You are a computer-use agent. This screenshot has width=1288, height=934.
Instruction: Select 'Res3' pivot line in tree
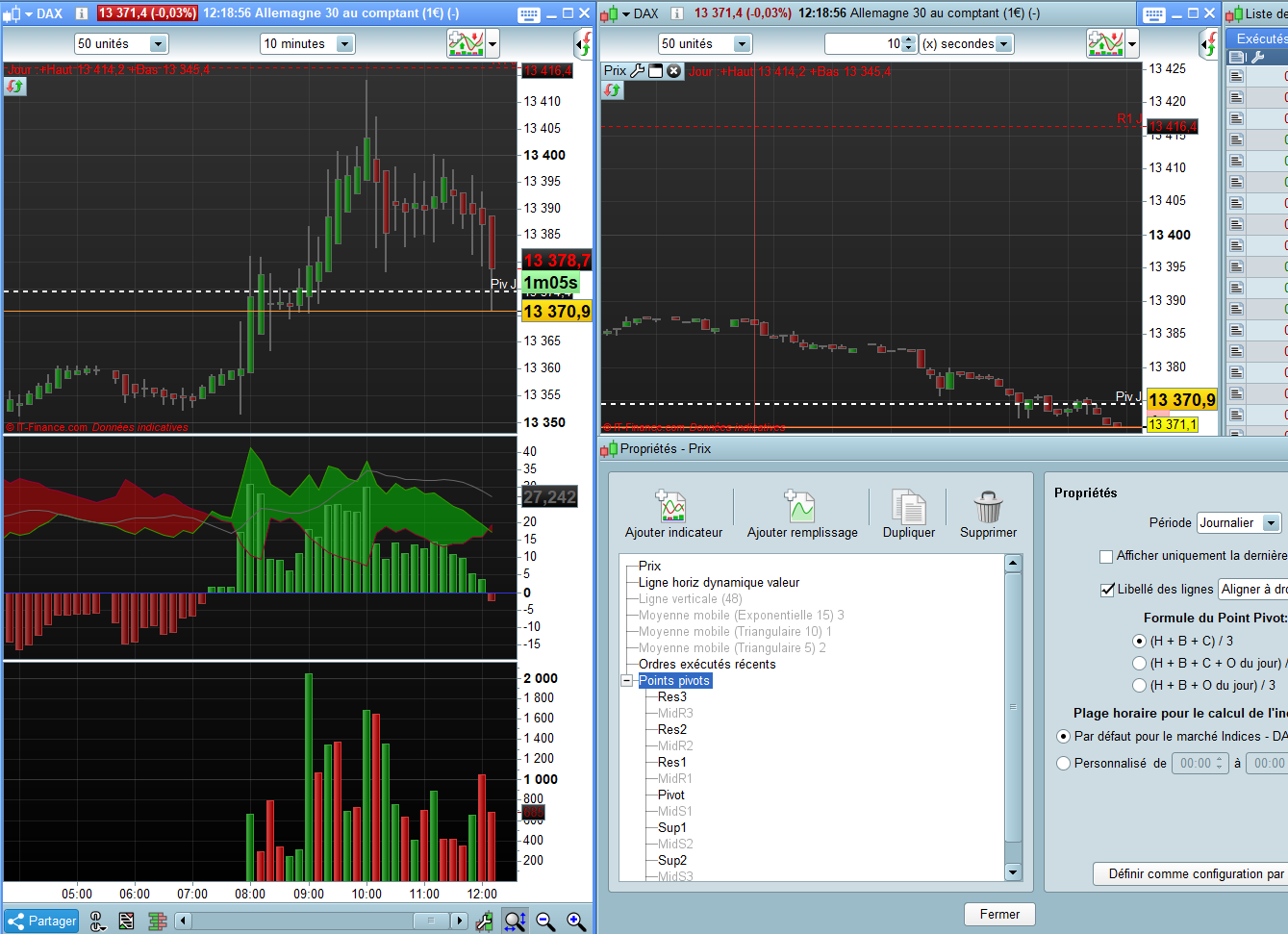click(672, 696)
